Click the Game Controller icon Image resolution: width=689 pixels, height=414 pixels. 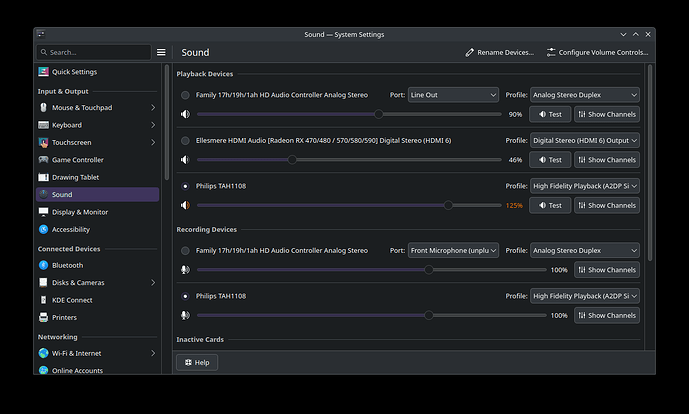click(x=44, y=160)
